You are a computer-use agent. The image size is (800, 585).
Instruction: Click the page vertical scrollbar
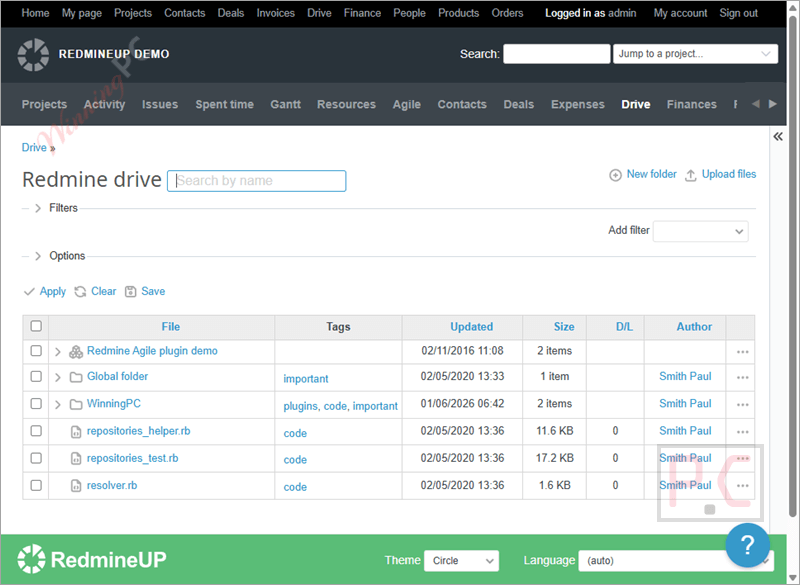[792, 265]
